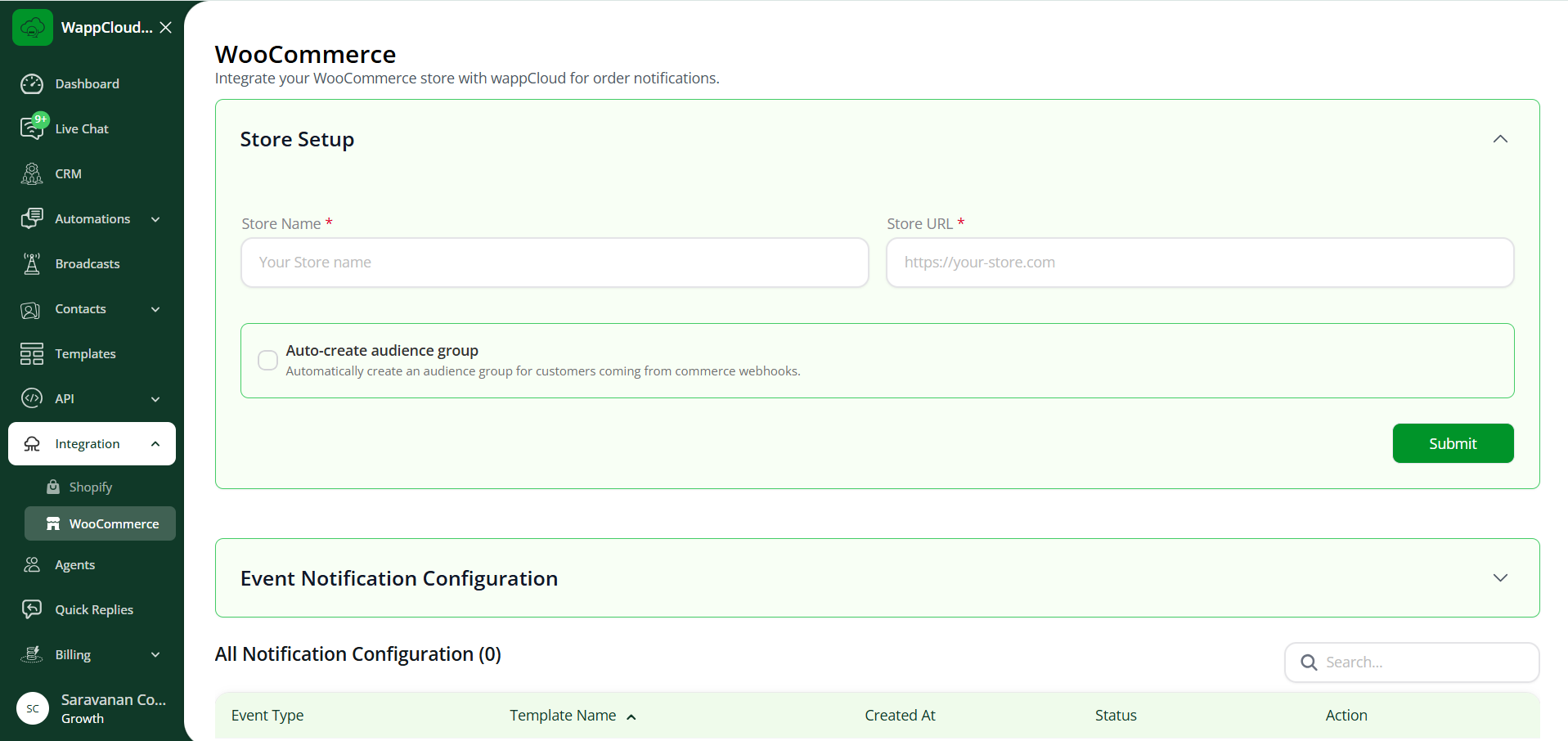1568x741 pixels.
Task: Click the Contacts icon
Action: pyautogui.click(x=30, y=310)
